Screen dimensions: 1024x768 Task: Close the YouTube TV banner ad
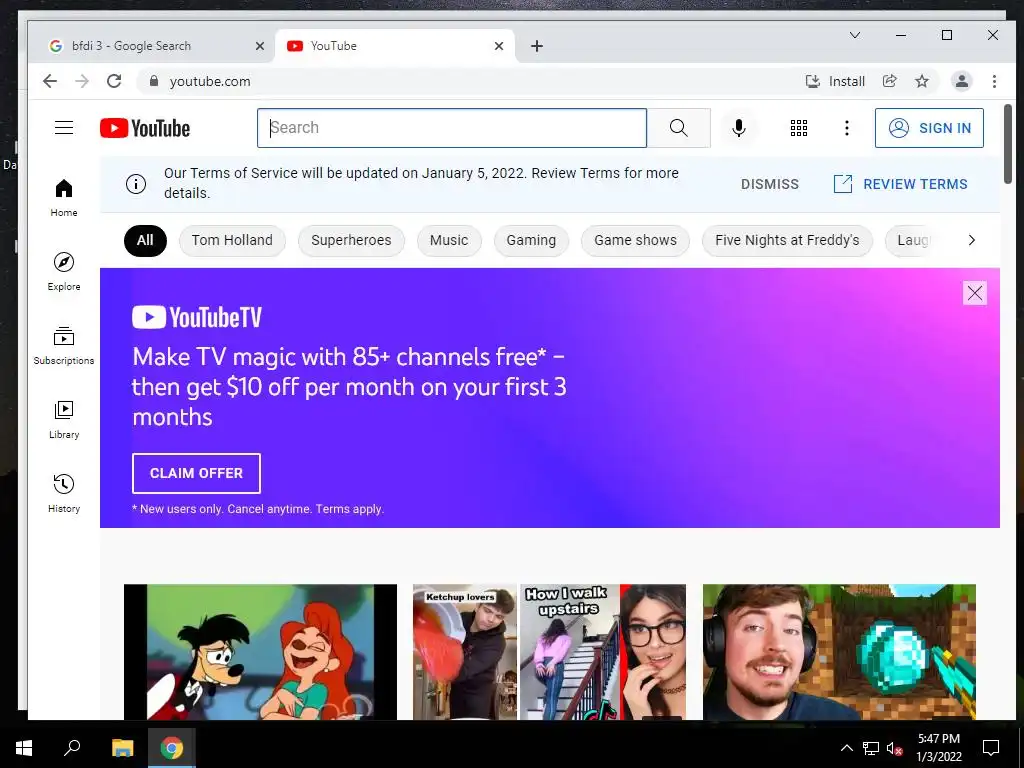(974, 293)
